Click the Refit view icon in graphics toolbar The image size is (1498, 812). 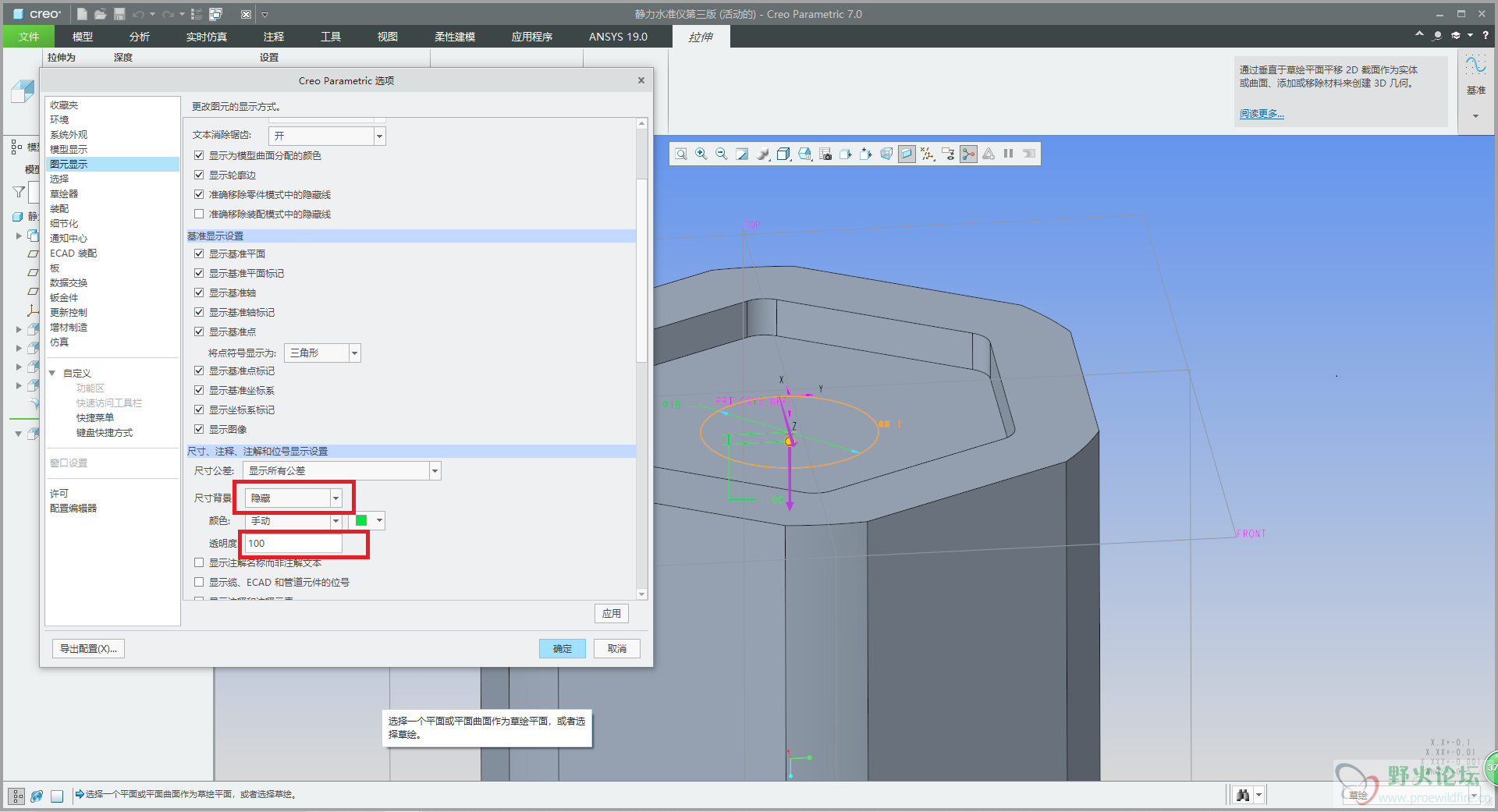click(681, 154)
